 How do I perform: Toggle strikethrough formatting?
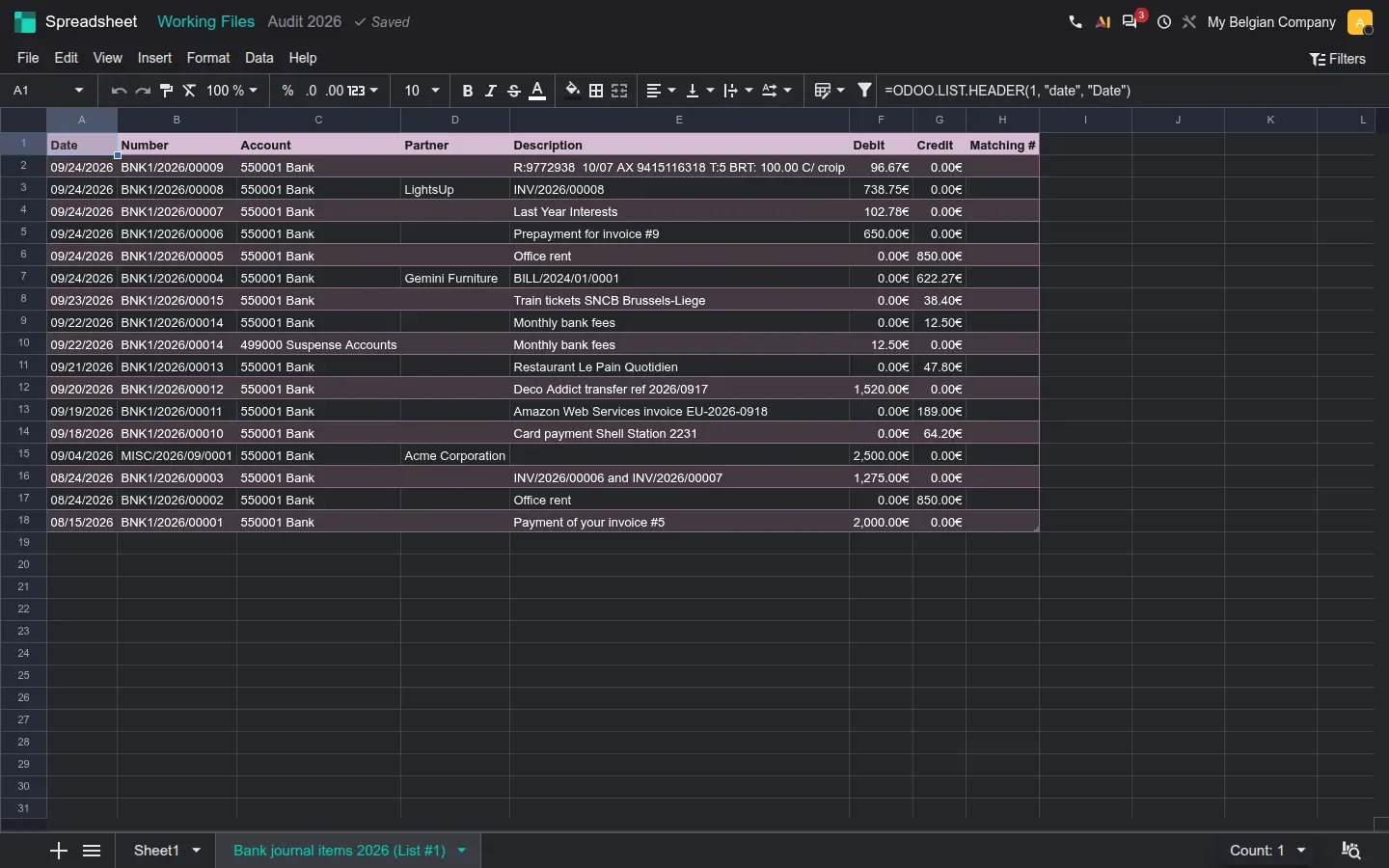pos(514,91)
